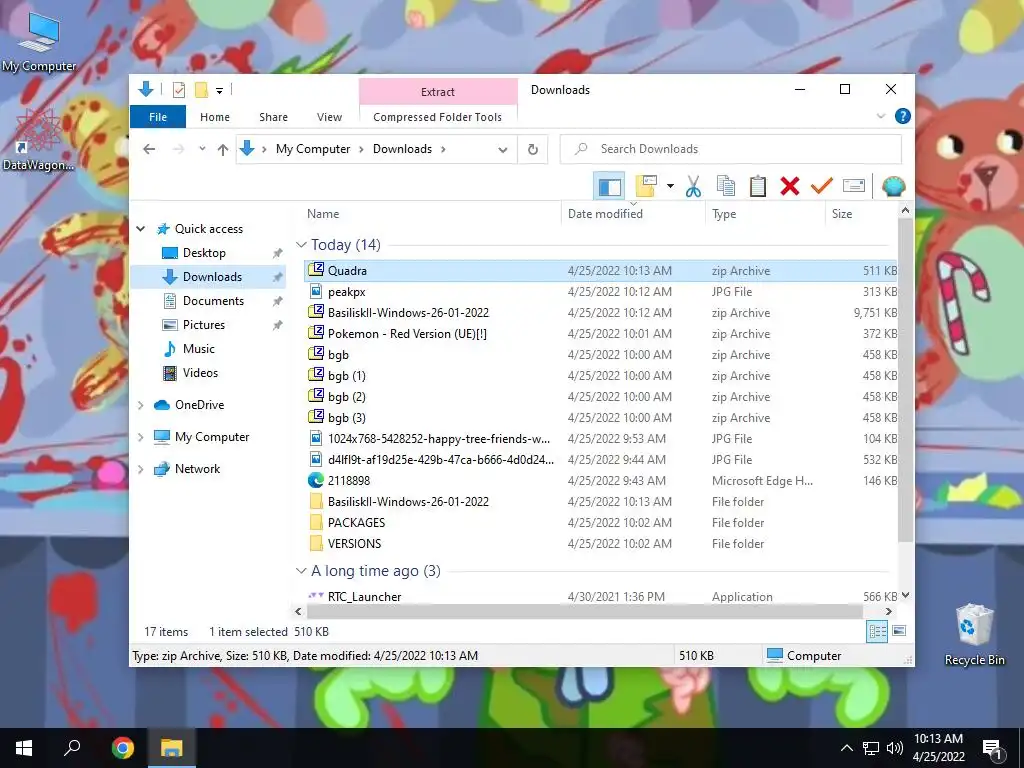Click the blue help question mark icon
Viewport: 1024px width, 768px height.
pos(903,116)
